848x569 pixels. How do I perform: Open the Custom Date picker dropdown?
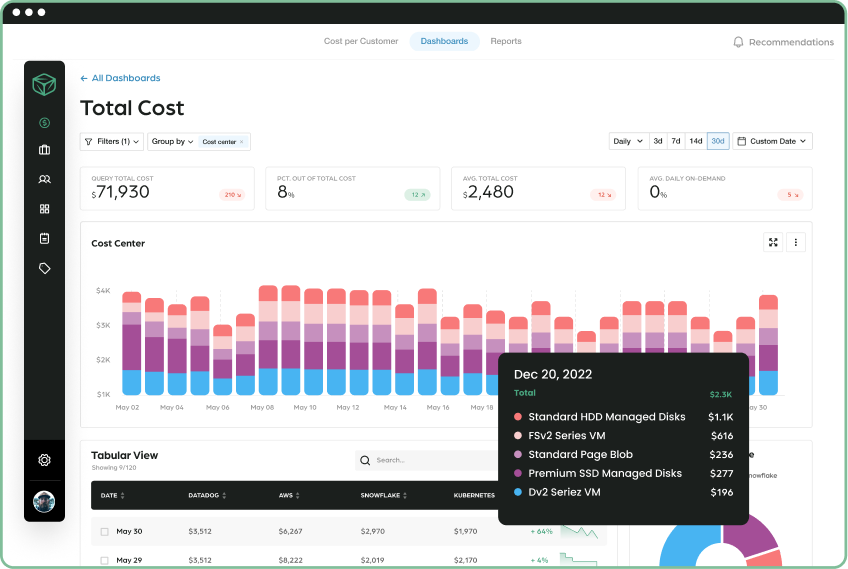coord(772,141)
